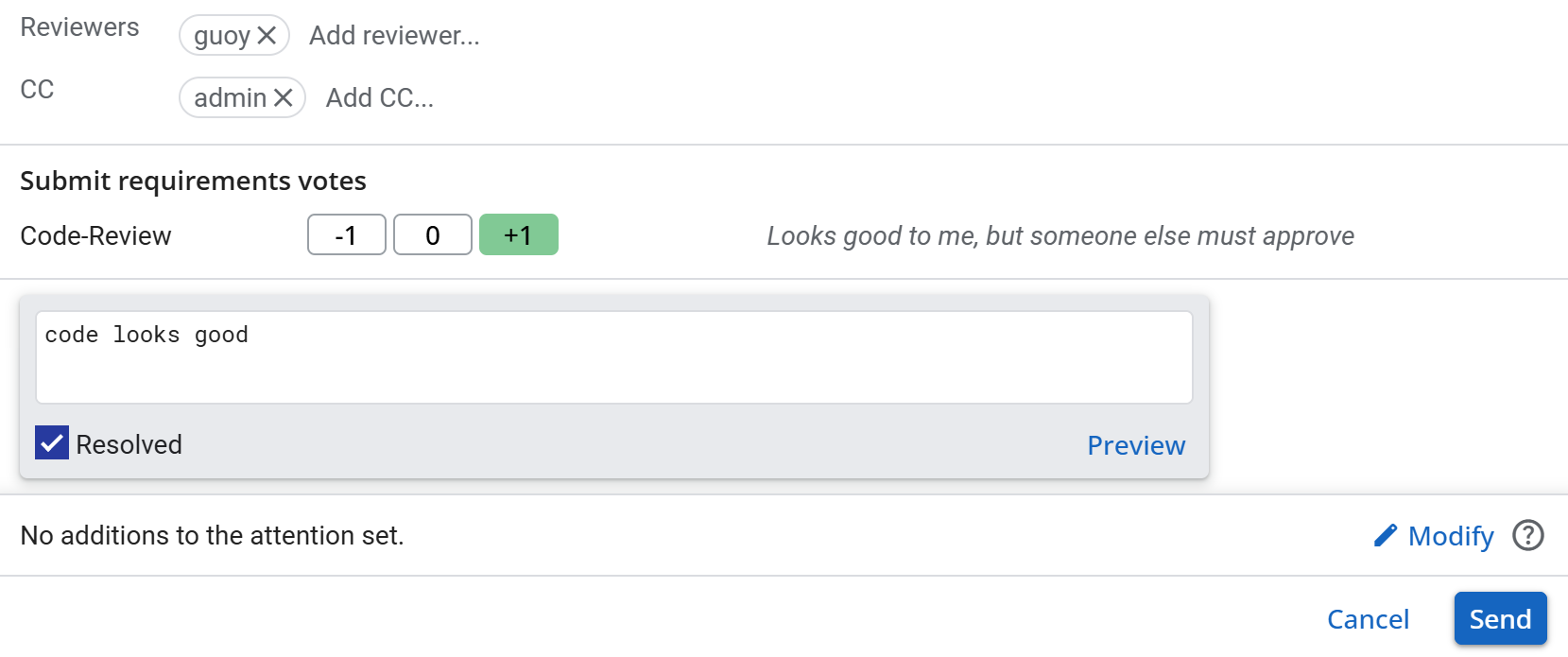
Task: Select the admin CC chip name
Action: [x=230, y=98]
